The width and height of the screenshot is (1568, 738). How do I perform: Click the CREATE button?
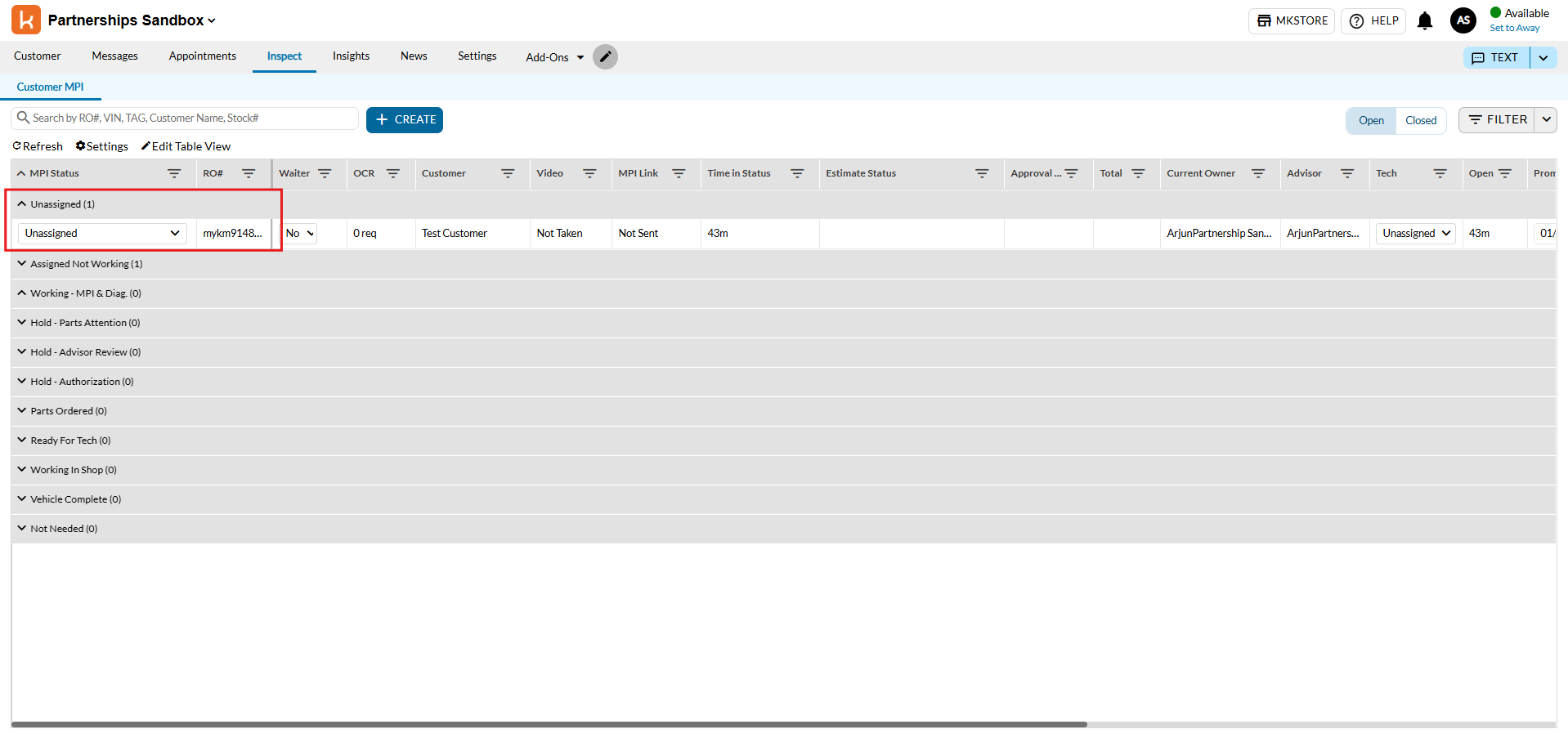[405, 120]
